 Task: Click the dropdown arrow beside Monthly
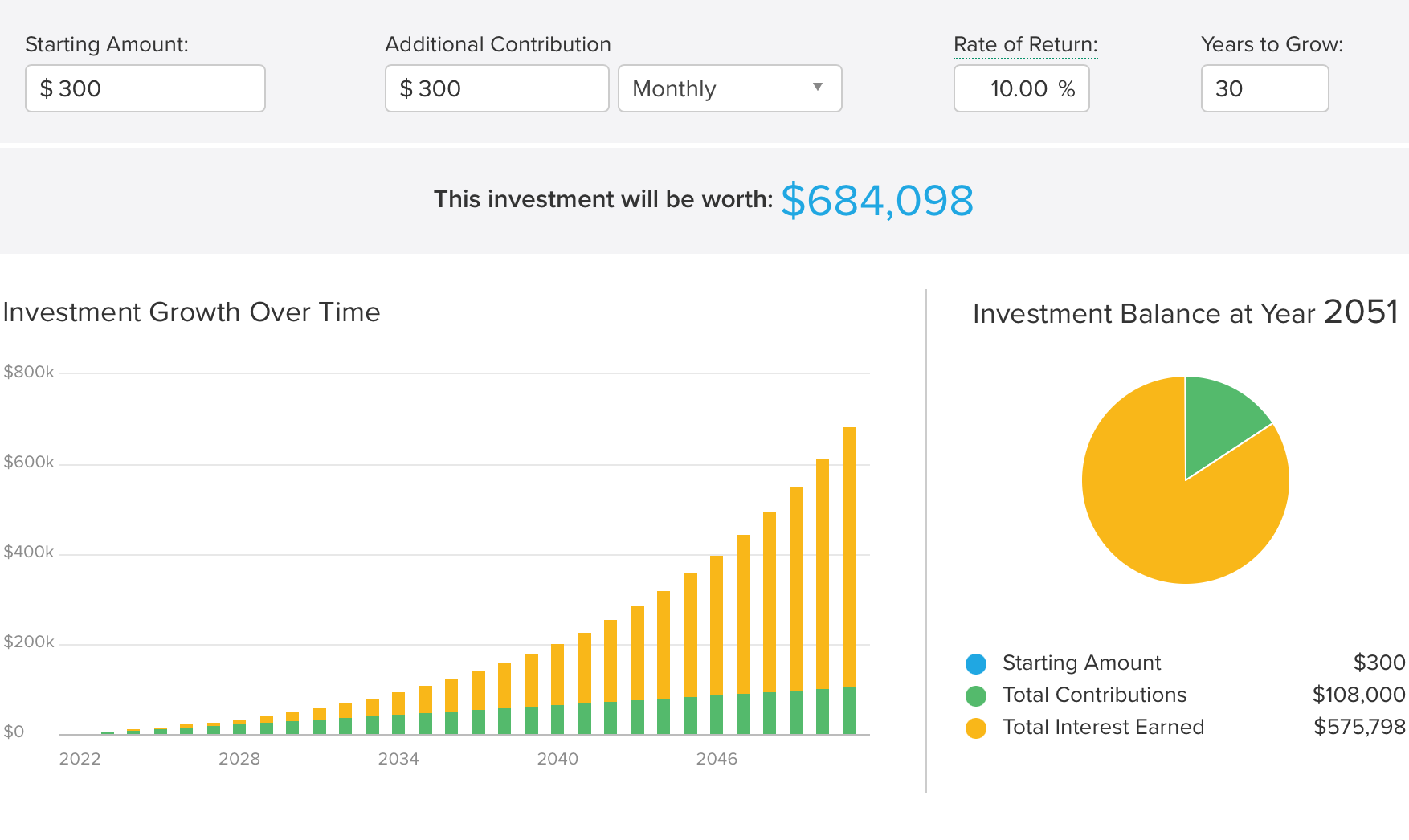click(818, 88)
